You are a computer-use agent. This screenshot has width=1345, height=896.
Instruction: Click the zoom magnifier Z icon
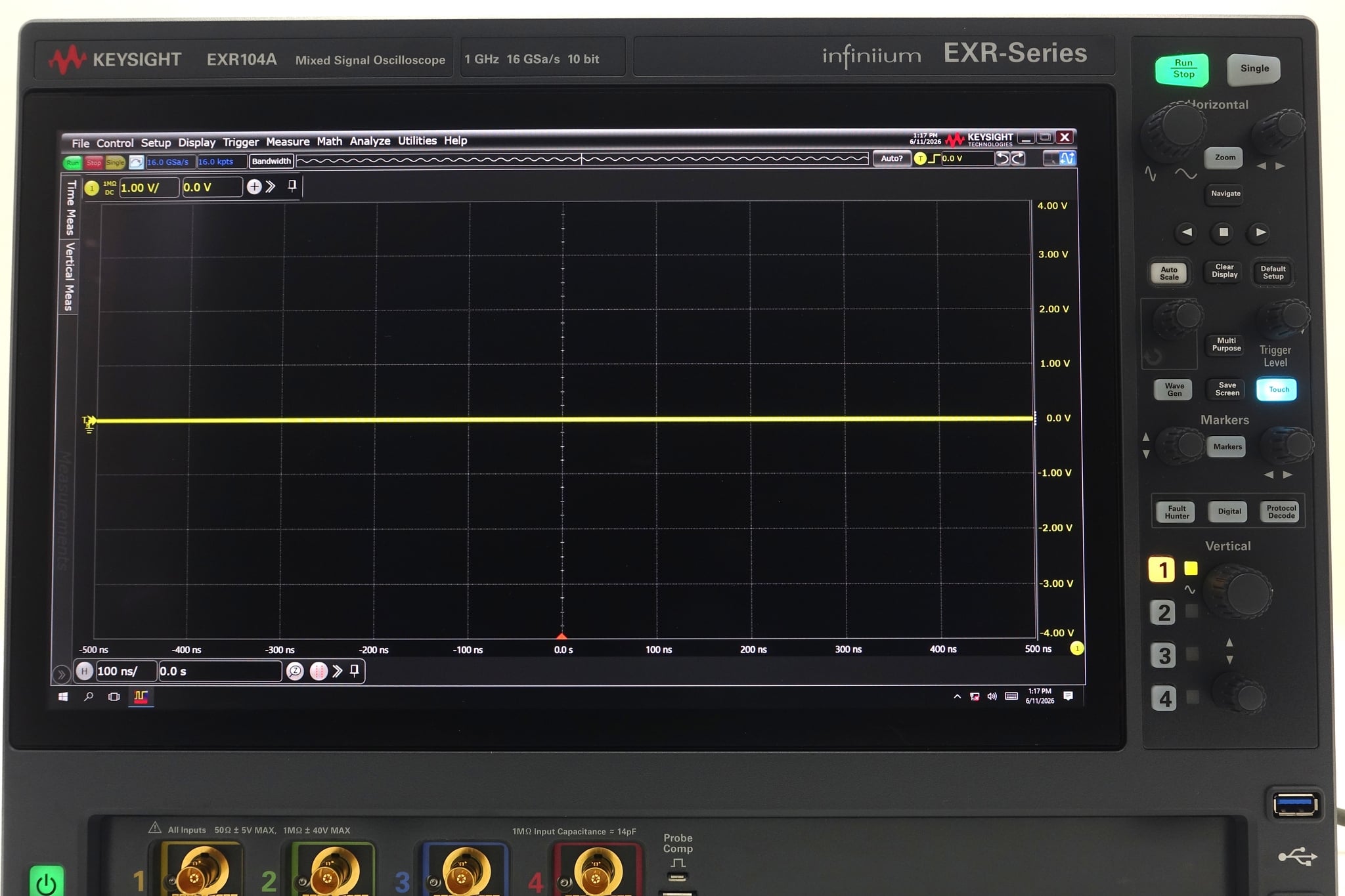(x=295, y=671)
